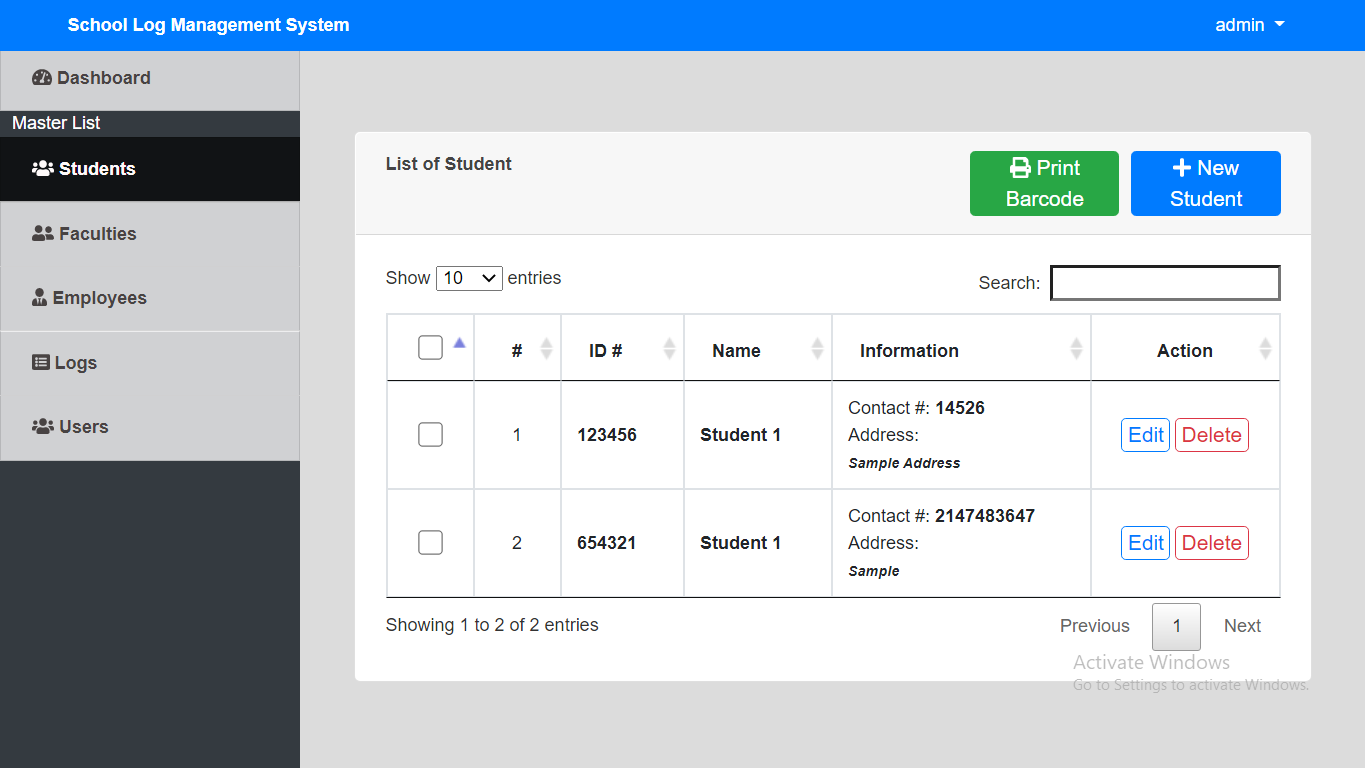
Task: Edit the student with ID 654321
Action: coord(1145,542)
